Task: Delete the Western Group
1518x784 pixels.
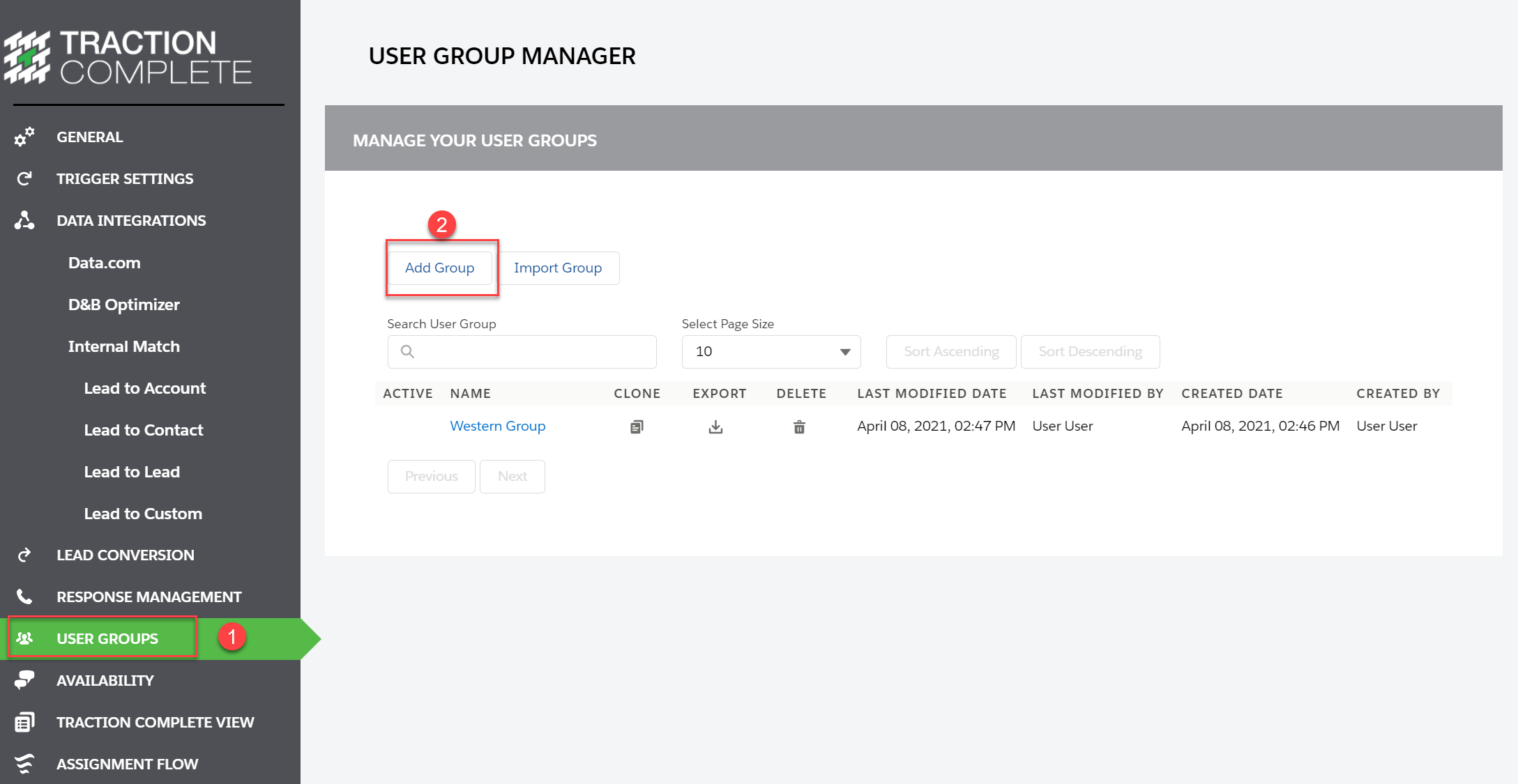Action: pyautogui.click(x=799, y=426)
